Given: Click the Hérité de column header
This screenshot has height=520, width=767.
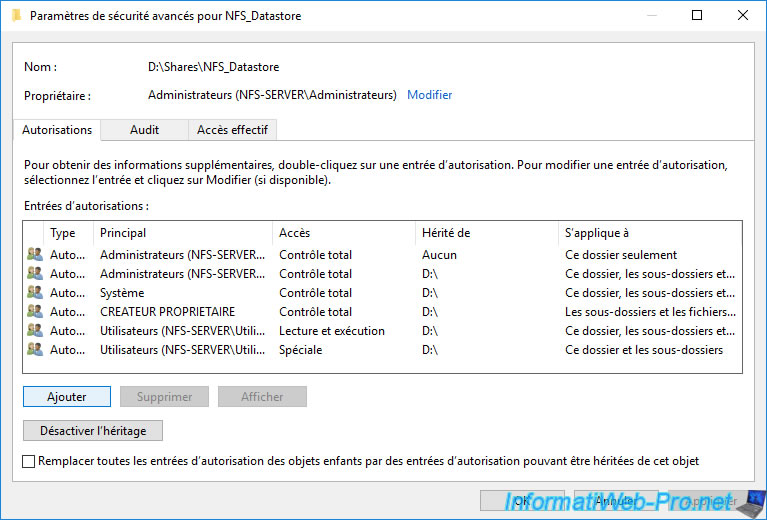Looking at the screenshot, I should [x=487, y=233].
